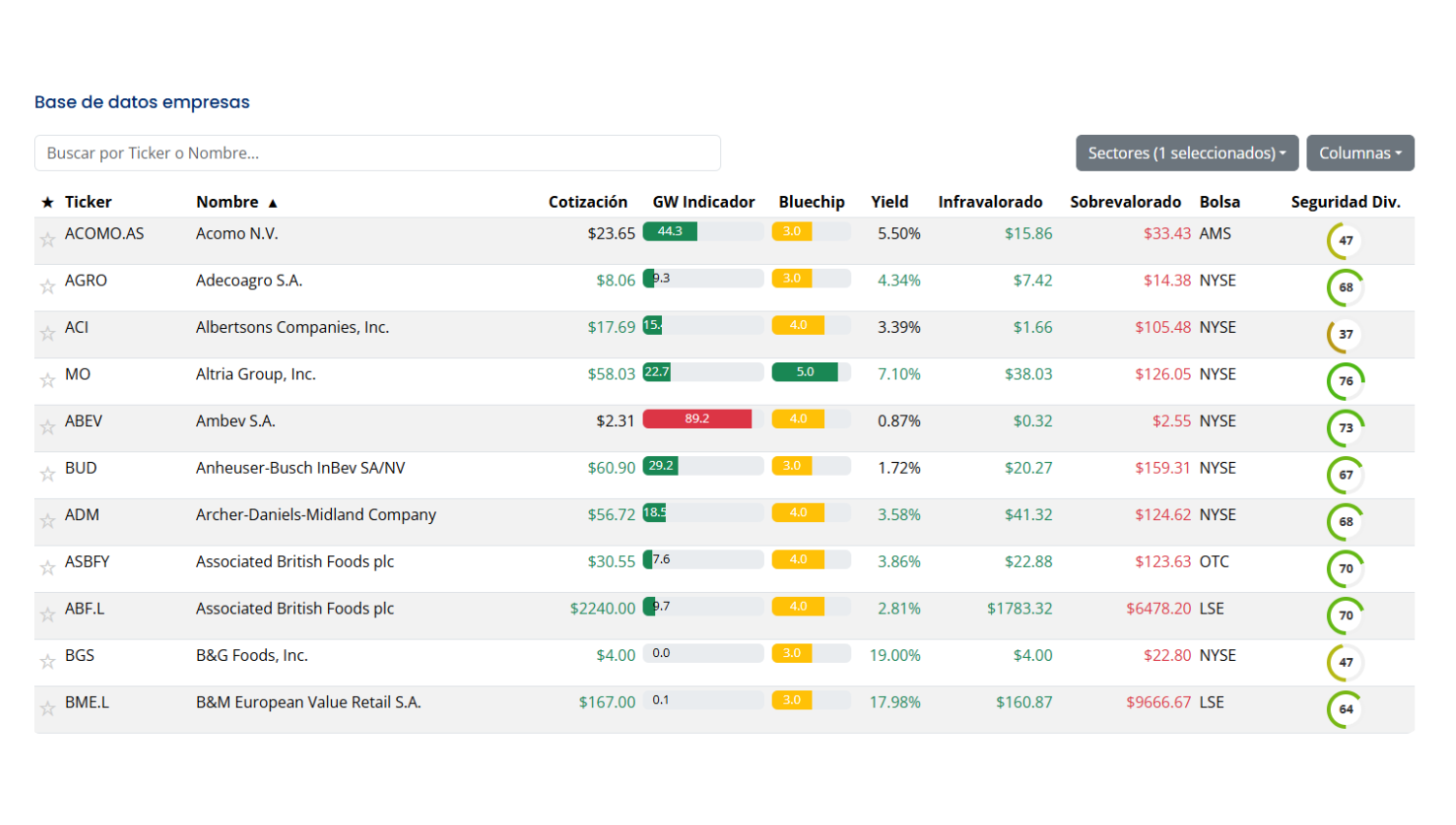Click Altria's dividend safety gauge showing 76
Image resolution: width=1456 pixels, height=825 pixels.
pos(1345,380)
